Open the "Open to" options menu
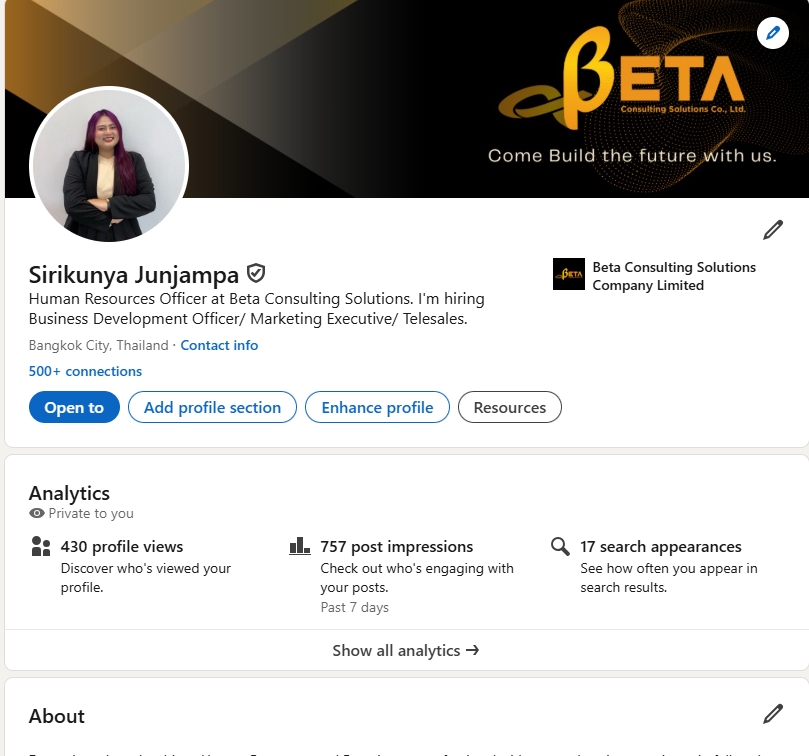This screenshot has height=756, width=809. click(74, 407)
